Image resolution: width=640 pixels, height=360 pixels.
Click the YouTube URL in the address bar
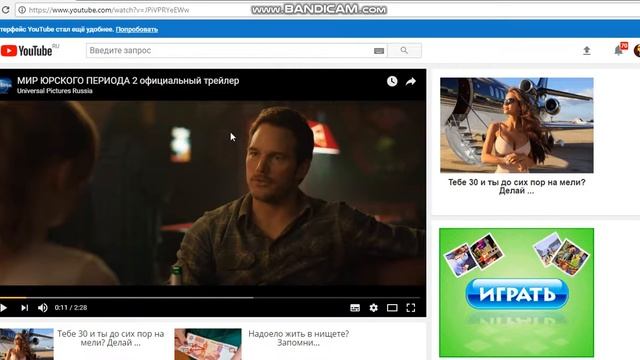tap(109, 10)
